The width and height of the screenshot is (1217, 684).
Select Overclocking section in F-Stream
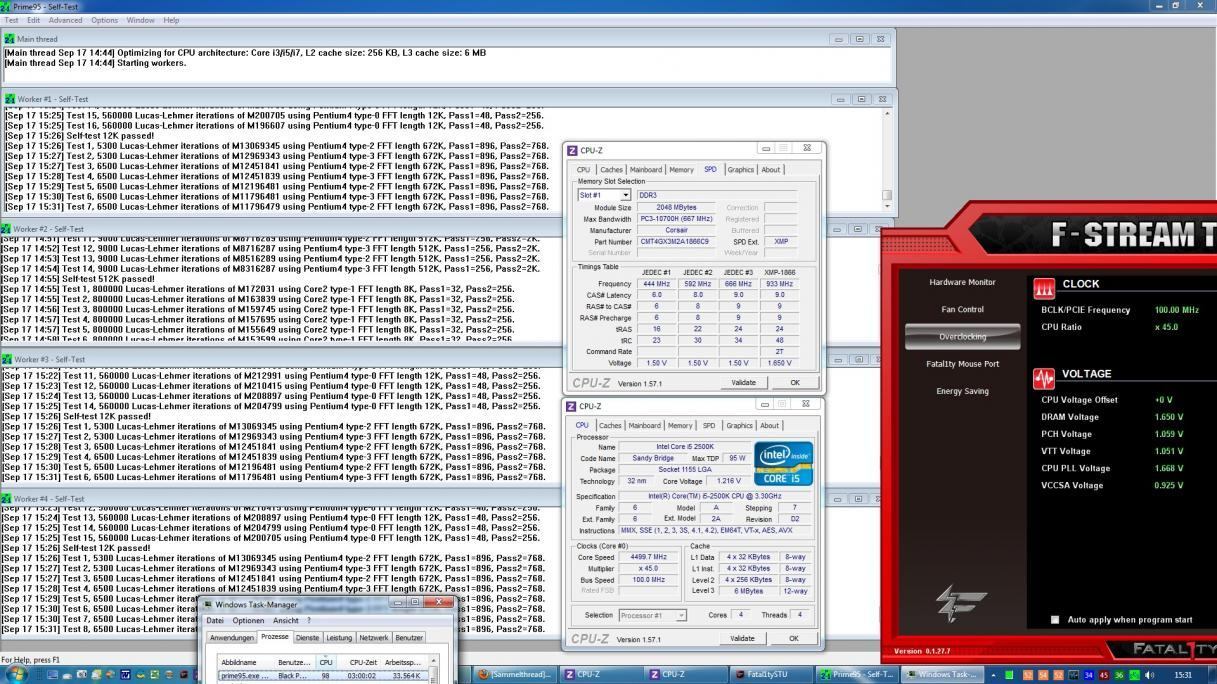(x=962, y=337)
